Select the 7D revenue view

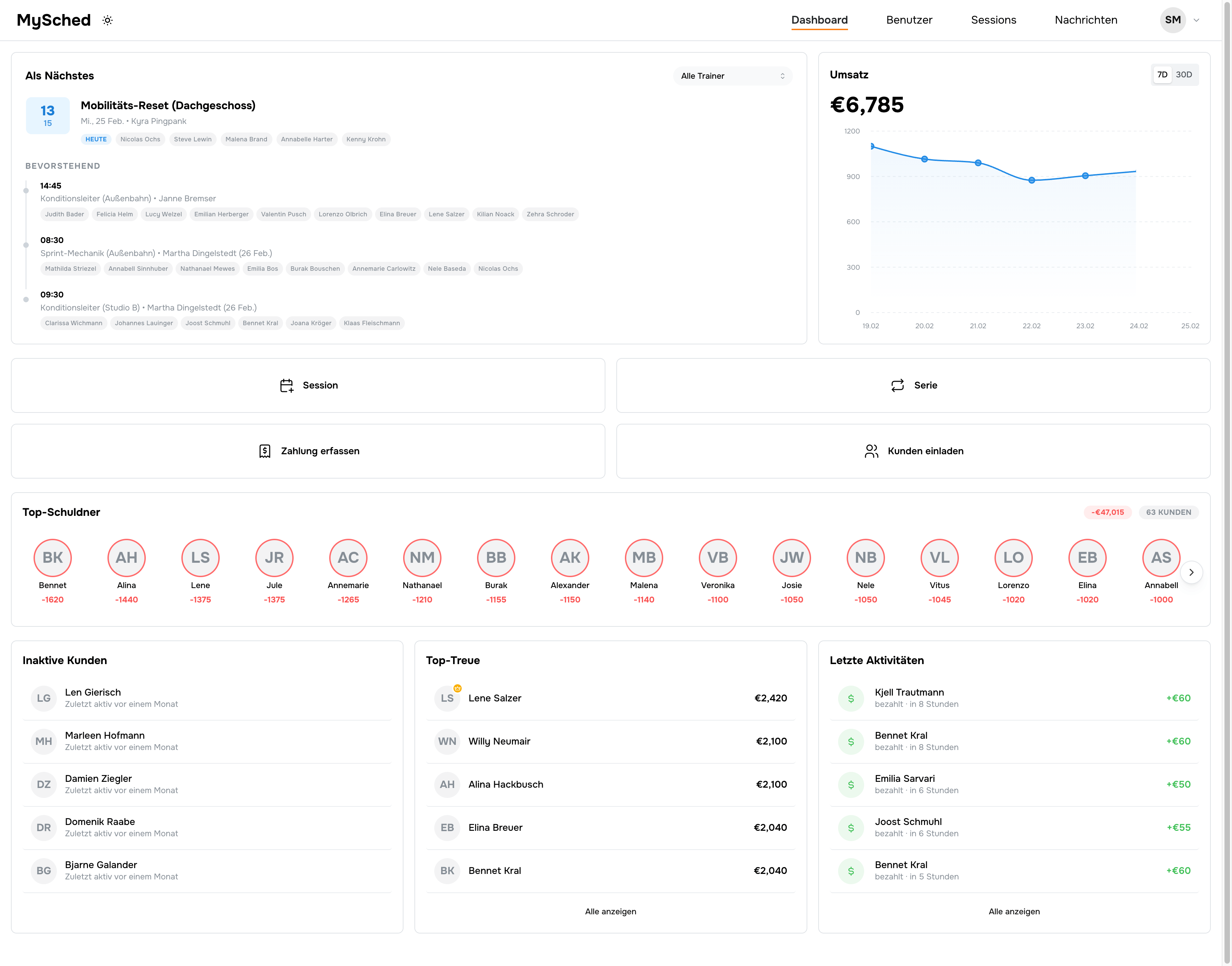(1163, 74)
